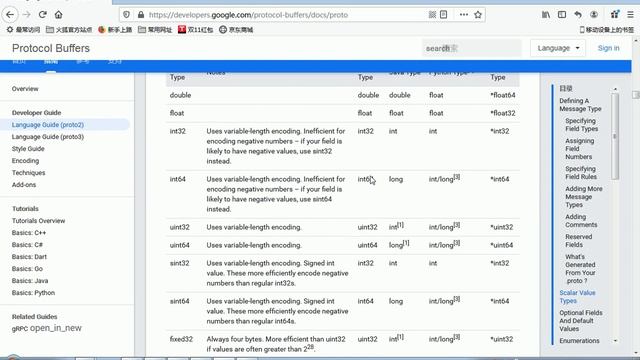The image size is (640, 360).
Task: Click the contents panel scroll-up arrow
Action: tap(615, 89)
